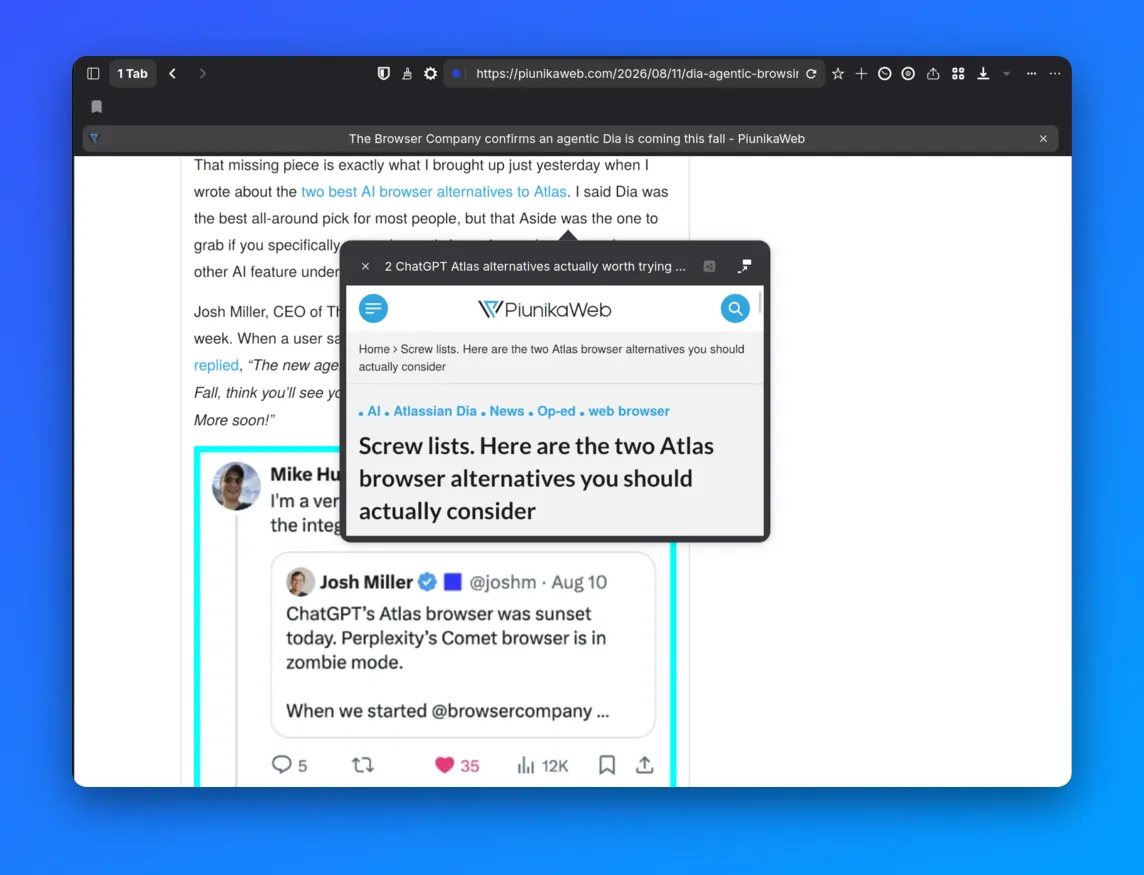The height and width of the screenshot is (875, 1144).
Task: Close the Browser Company article tab
Action: (x=1043, y=139)
